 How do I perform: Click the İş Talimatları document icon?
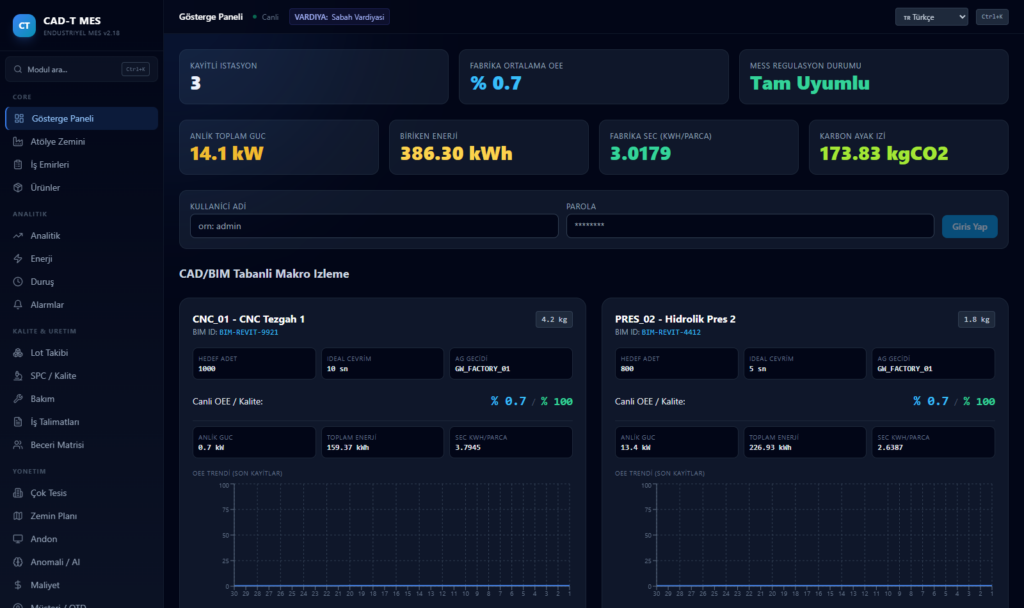(18, 422)
